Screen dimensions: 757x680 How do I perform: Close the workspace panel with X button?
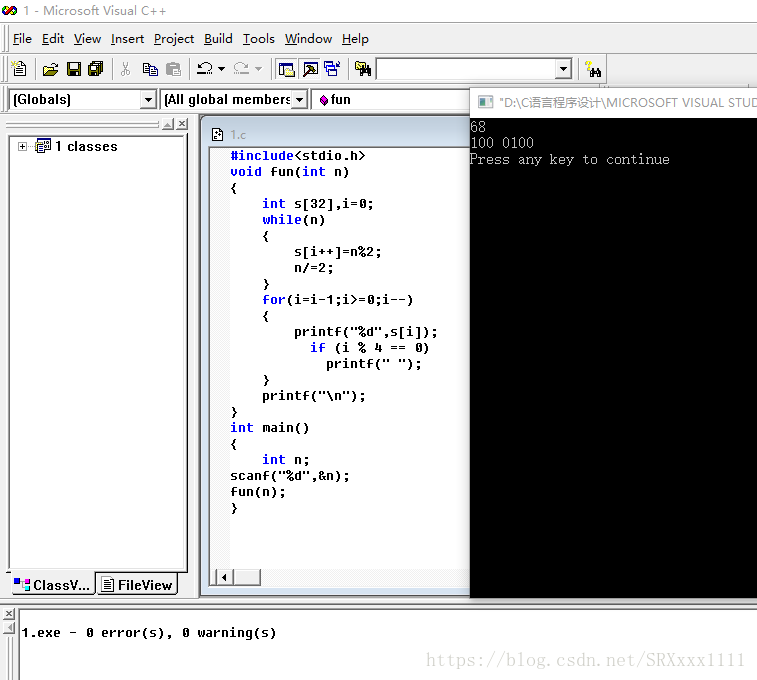coord(182,124)
